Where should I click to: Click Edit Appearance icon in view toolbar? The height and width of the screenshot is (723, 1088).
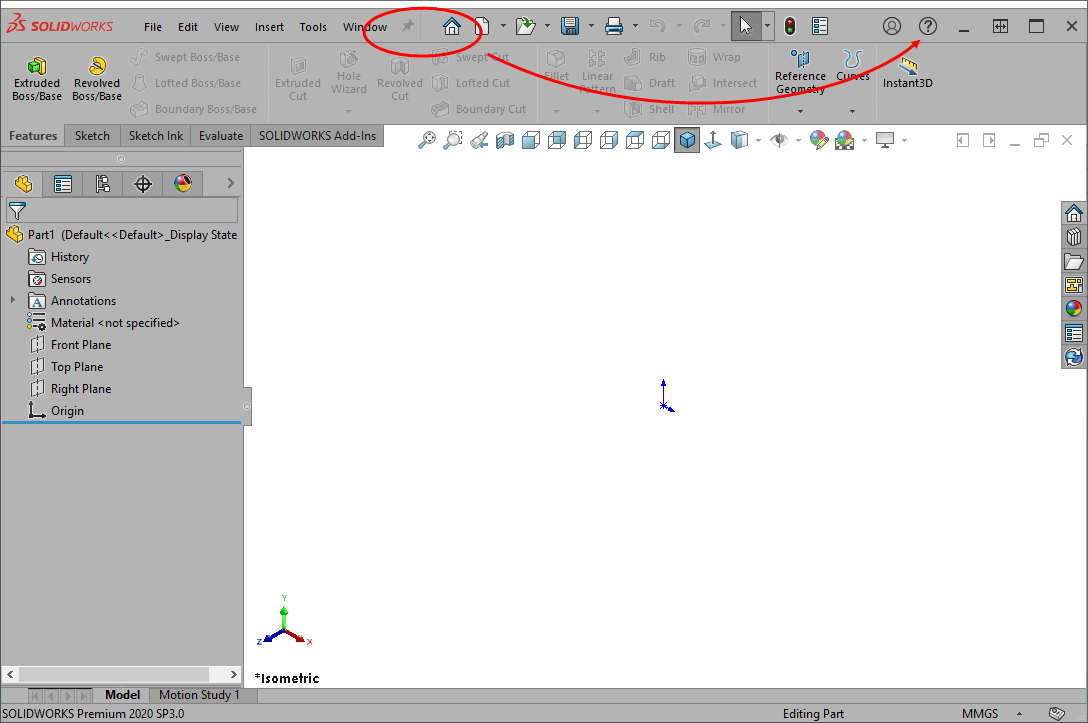point(819,140)
